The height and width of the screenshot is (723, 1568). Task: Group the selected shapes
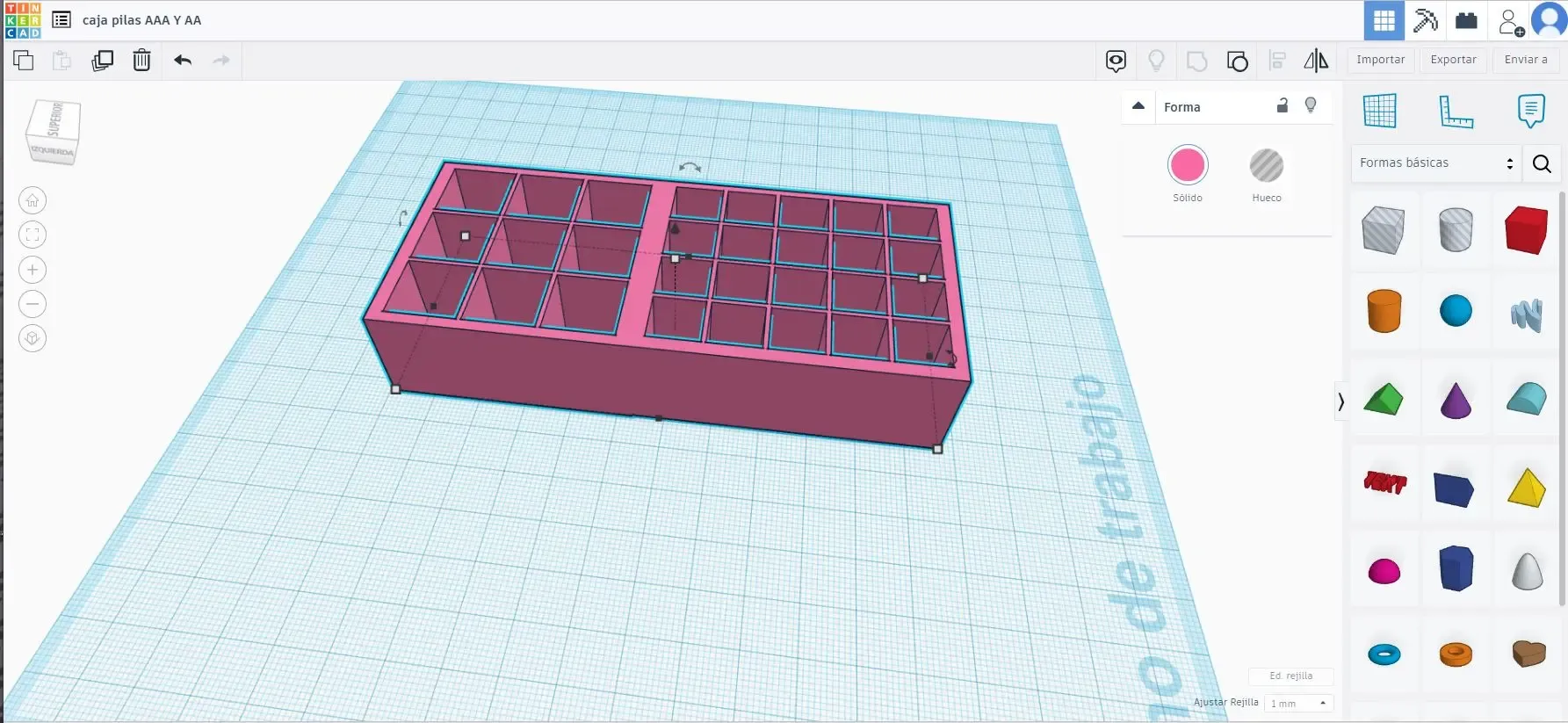click(x=1196, y=61)
